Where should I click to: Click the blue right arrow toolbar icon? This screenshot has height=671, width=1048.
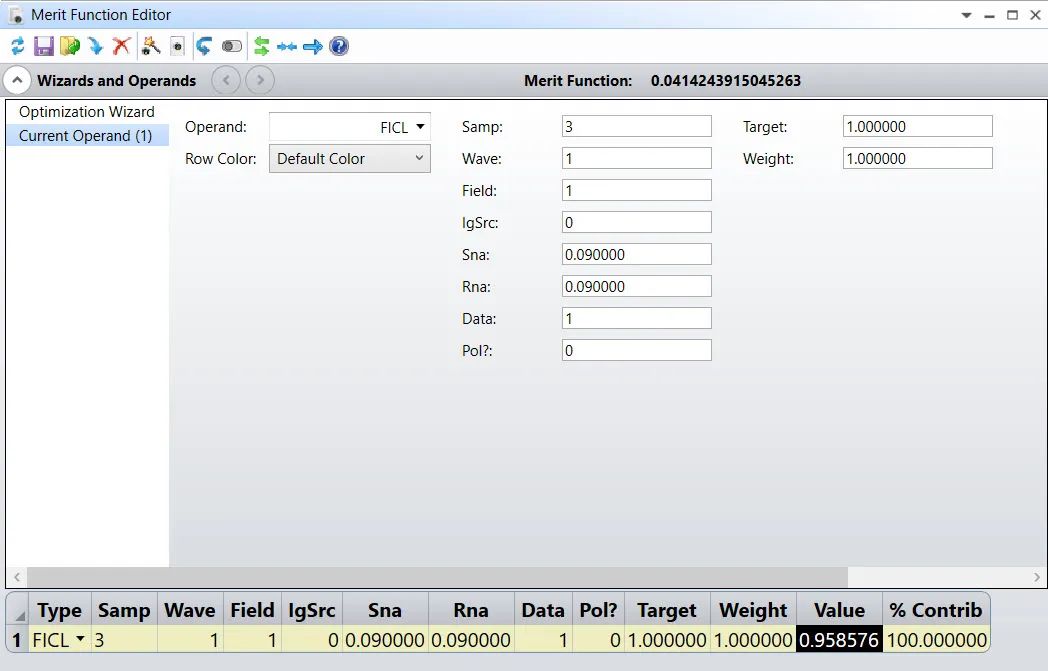pyautogui.click(x=312, y=46)
